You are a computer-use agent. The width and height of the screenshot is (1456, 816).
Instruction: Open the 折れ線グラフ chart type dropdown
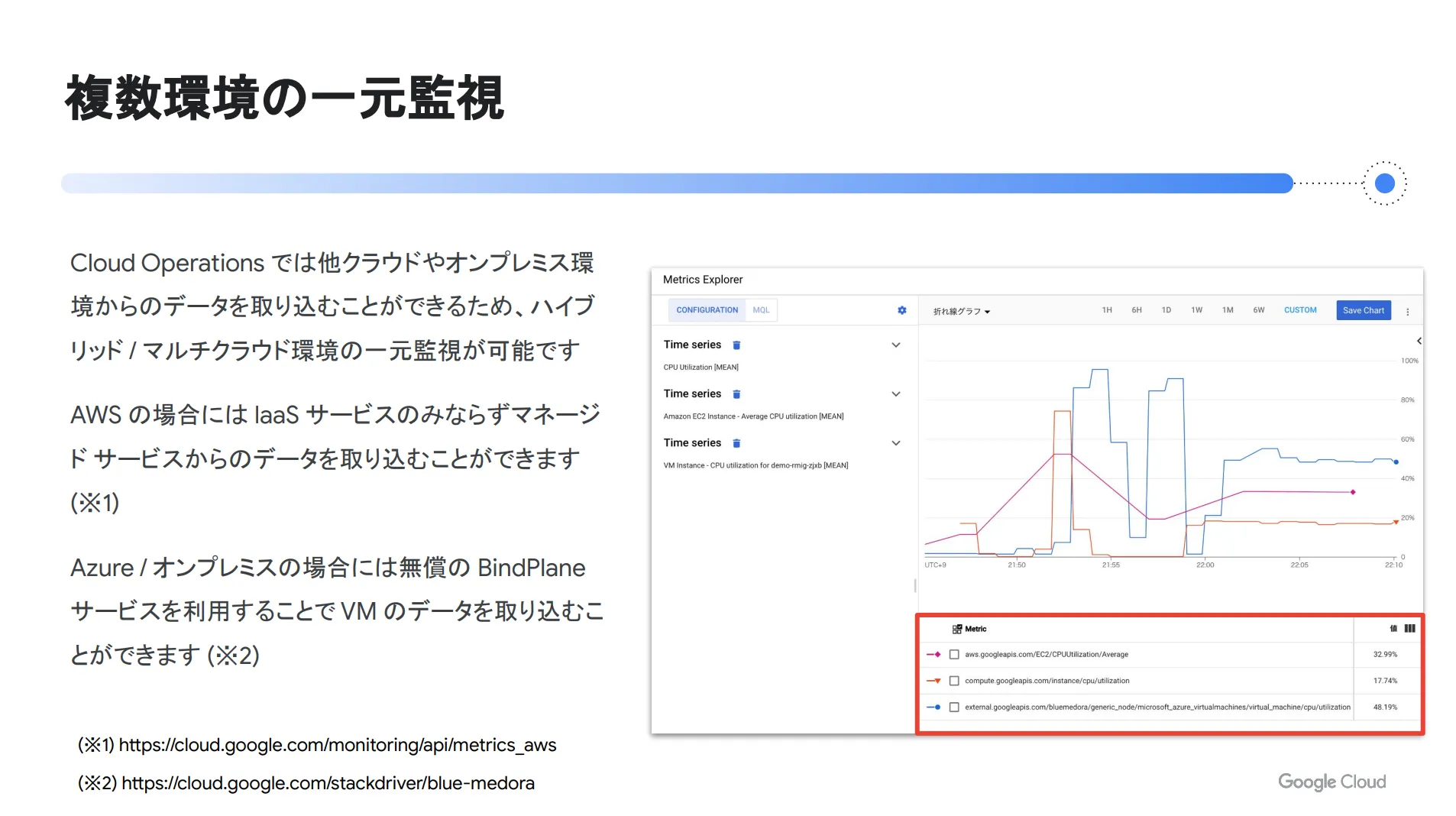[961, 312]
